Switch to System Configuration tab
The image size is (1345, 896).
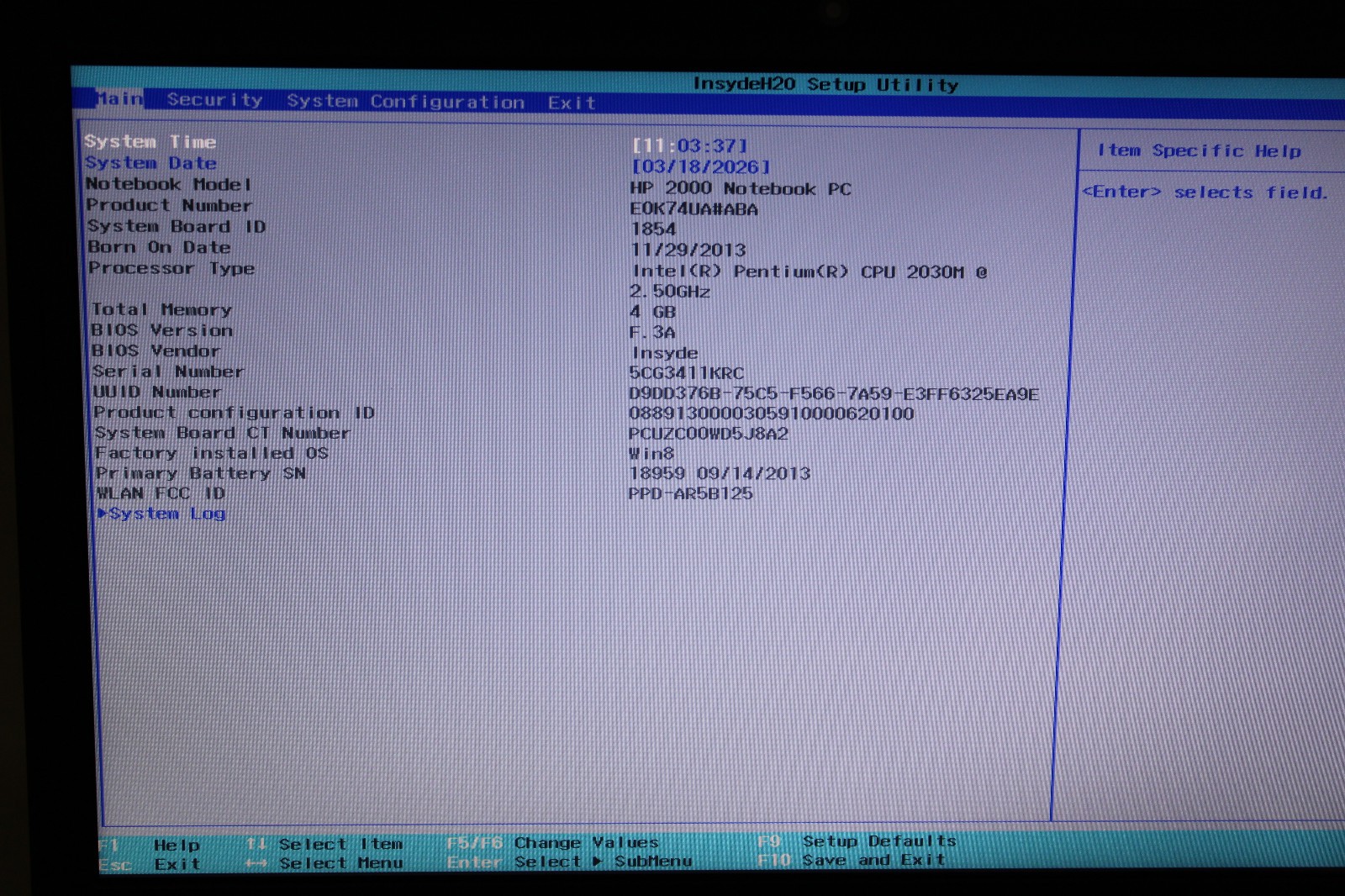coord(405,102)
